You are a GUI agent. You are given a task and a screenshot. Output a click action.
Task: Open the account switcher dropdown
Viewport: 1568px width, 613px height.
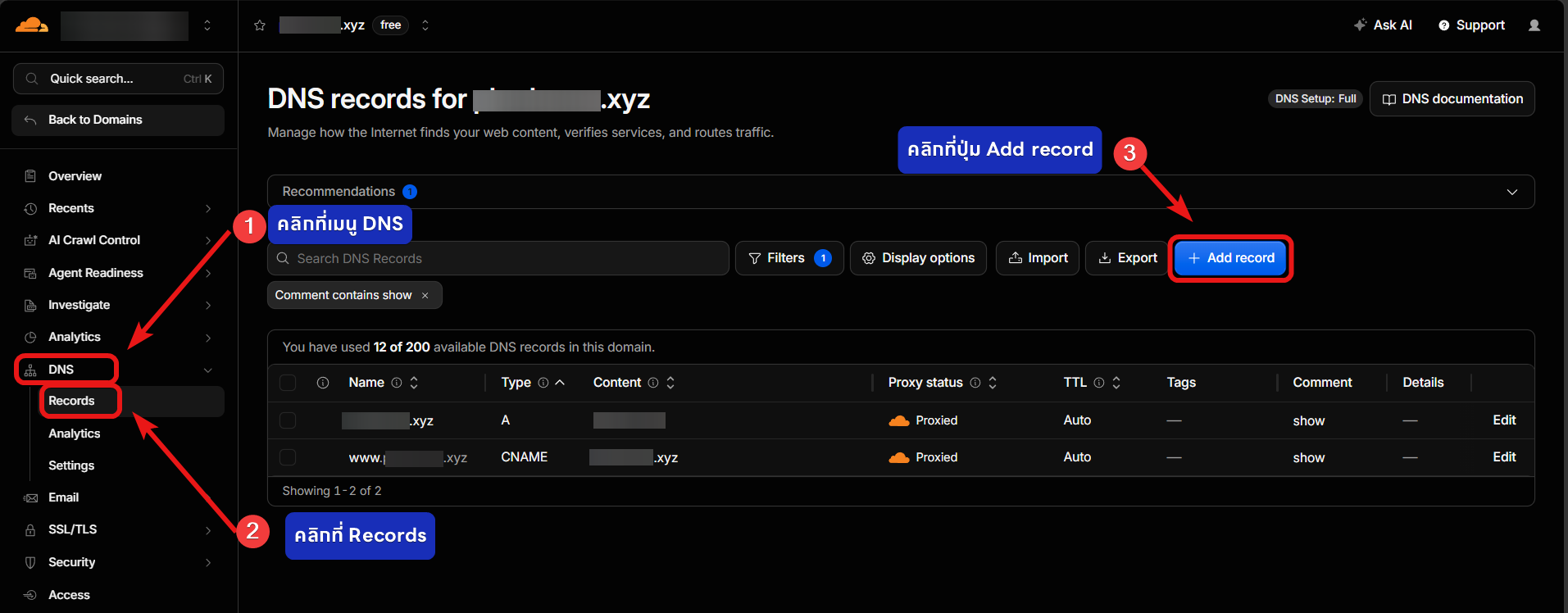207,25
